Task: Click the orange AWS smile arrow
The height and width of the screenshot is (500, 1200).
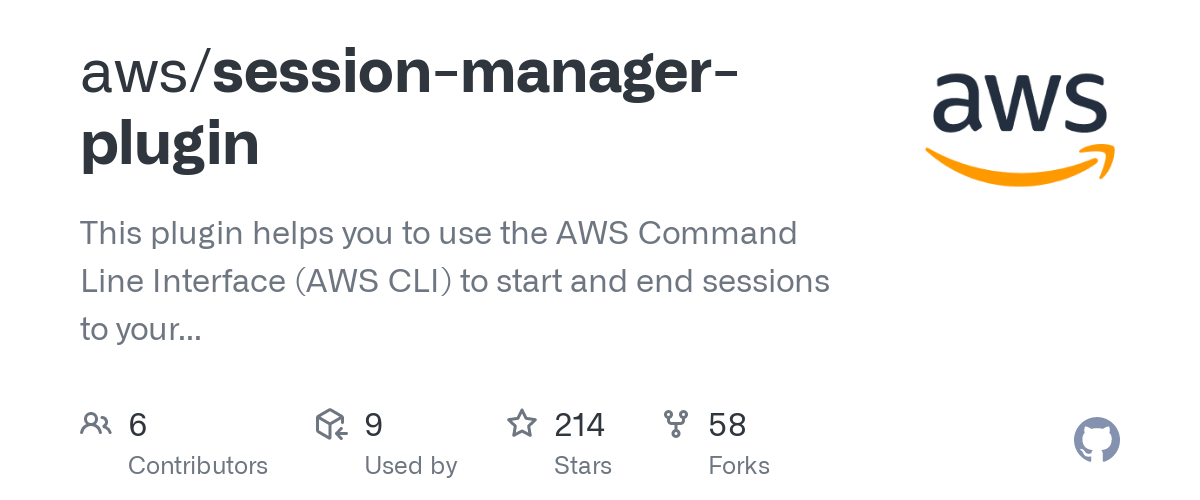Action: (1020, 165)
